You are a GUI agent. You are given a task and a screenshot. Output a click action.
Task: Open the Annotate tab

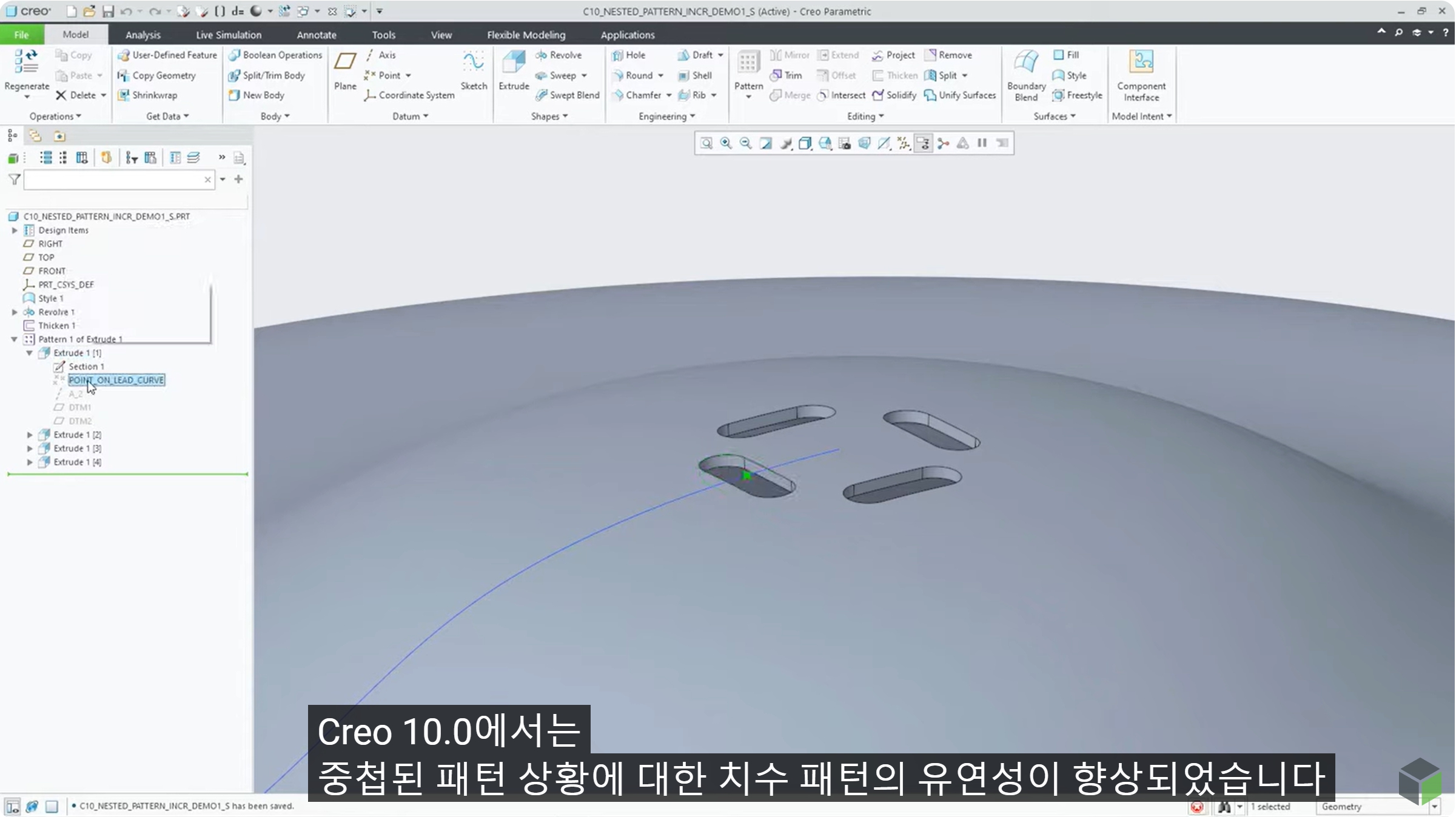tap(317, 35)
